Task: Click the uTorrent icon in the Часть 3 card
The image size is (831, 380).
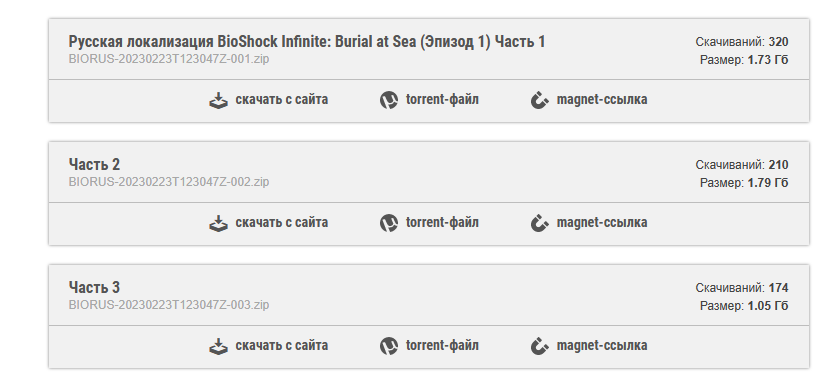Action: [x=388, y=346]
